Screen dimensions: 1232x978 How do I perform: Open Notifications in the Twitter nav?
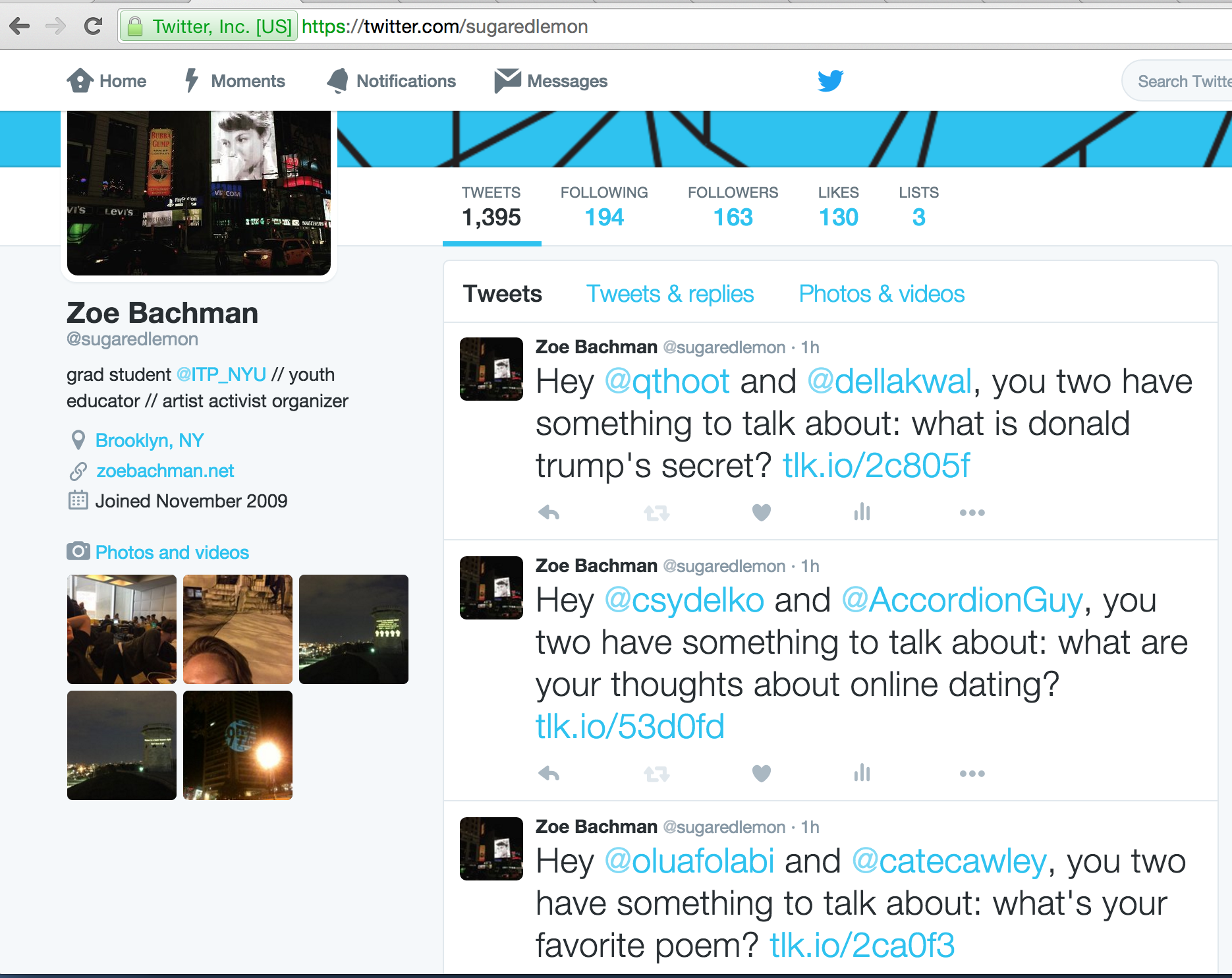(x=391, y=81)
